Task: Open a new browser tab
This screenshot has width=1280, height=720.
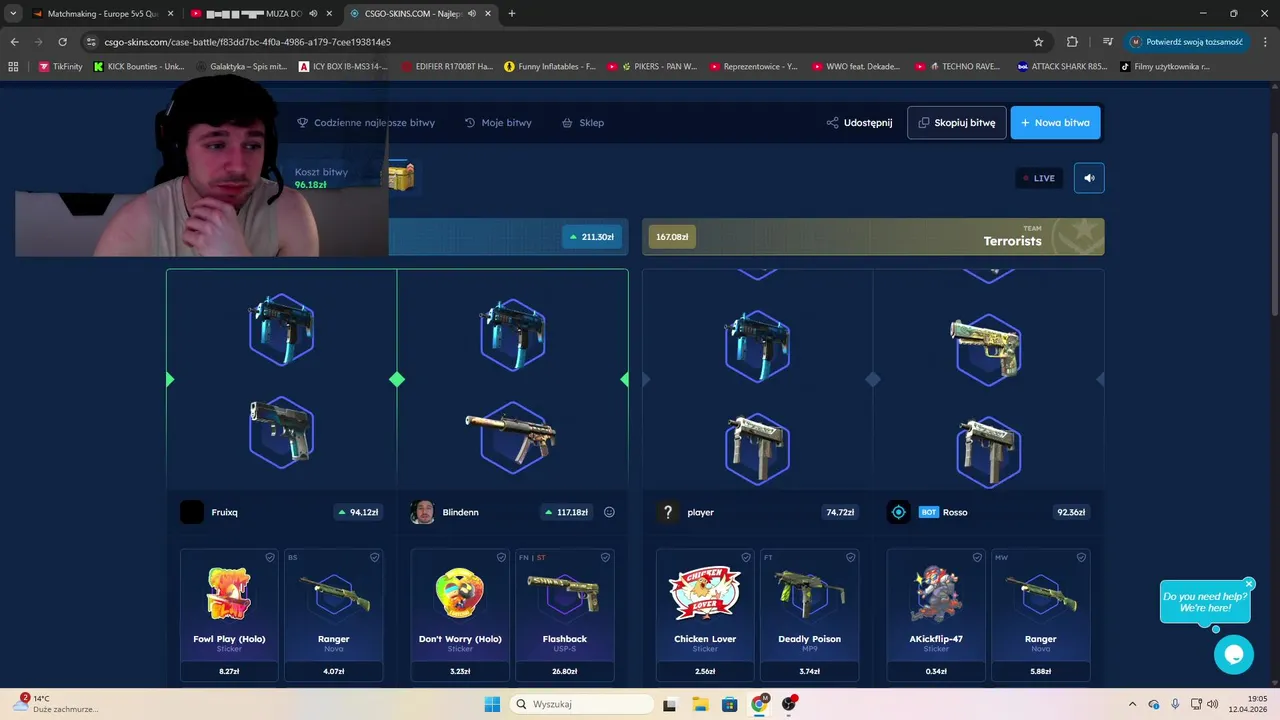Action: 512,14
